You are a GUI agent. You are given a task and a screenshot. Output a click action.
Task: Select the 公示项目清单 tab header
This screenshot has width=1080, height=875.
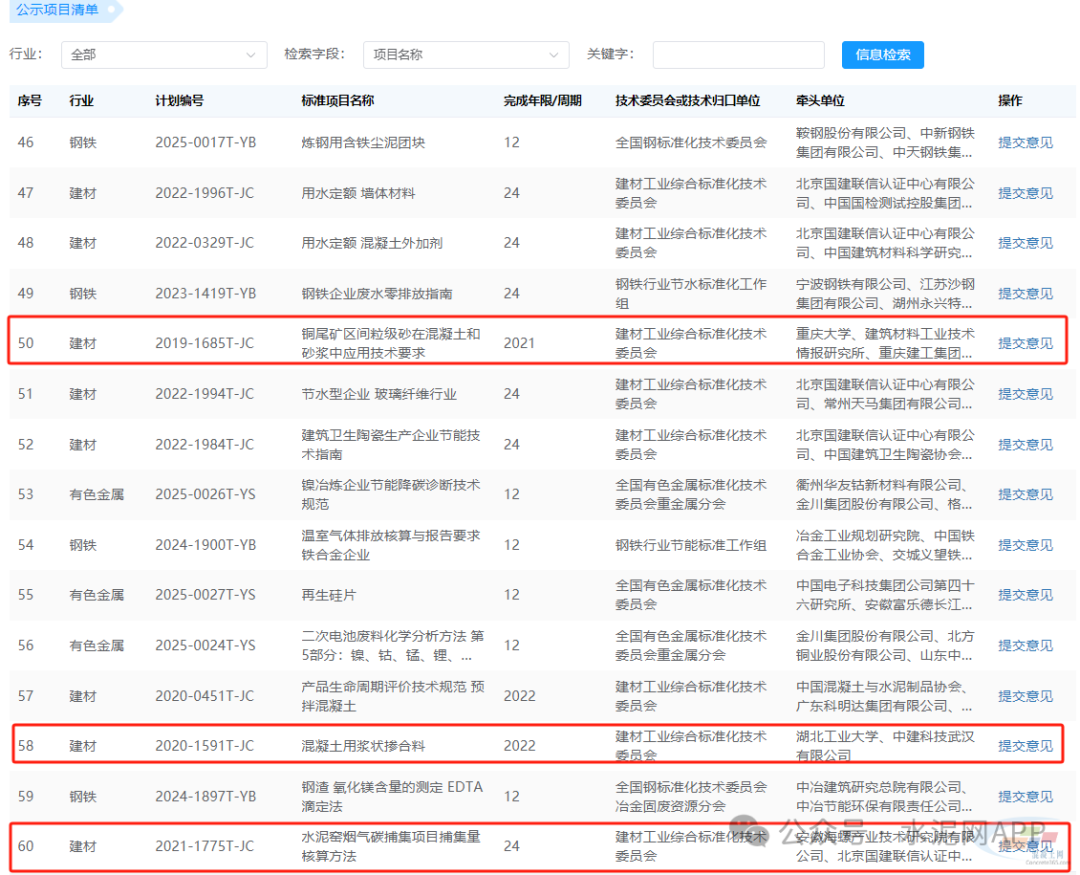[x=57, y=9]
